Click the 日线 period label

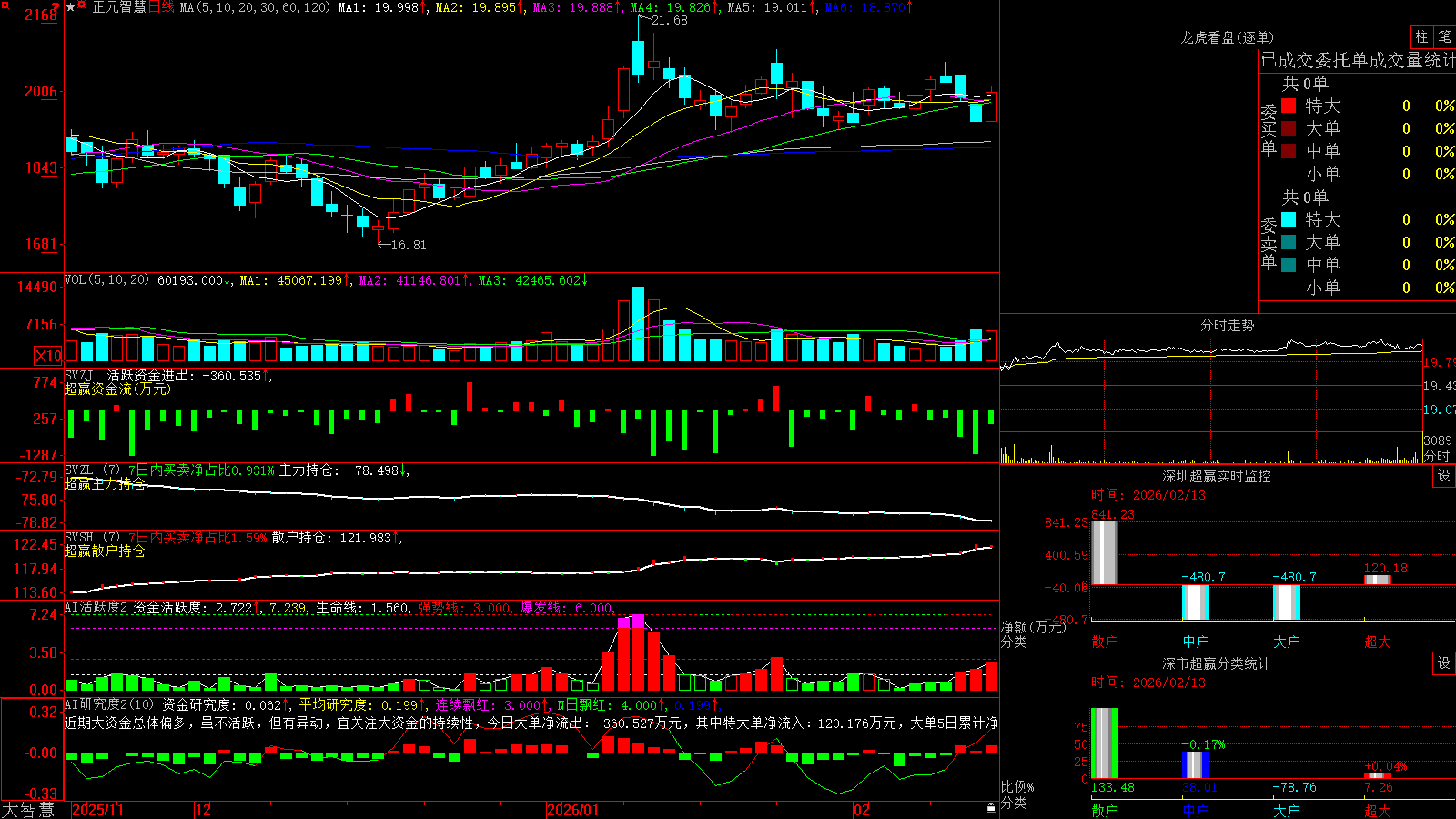pyautogui.click(x=161, y=7)
